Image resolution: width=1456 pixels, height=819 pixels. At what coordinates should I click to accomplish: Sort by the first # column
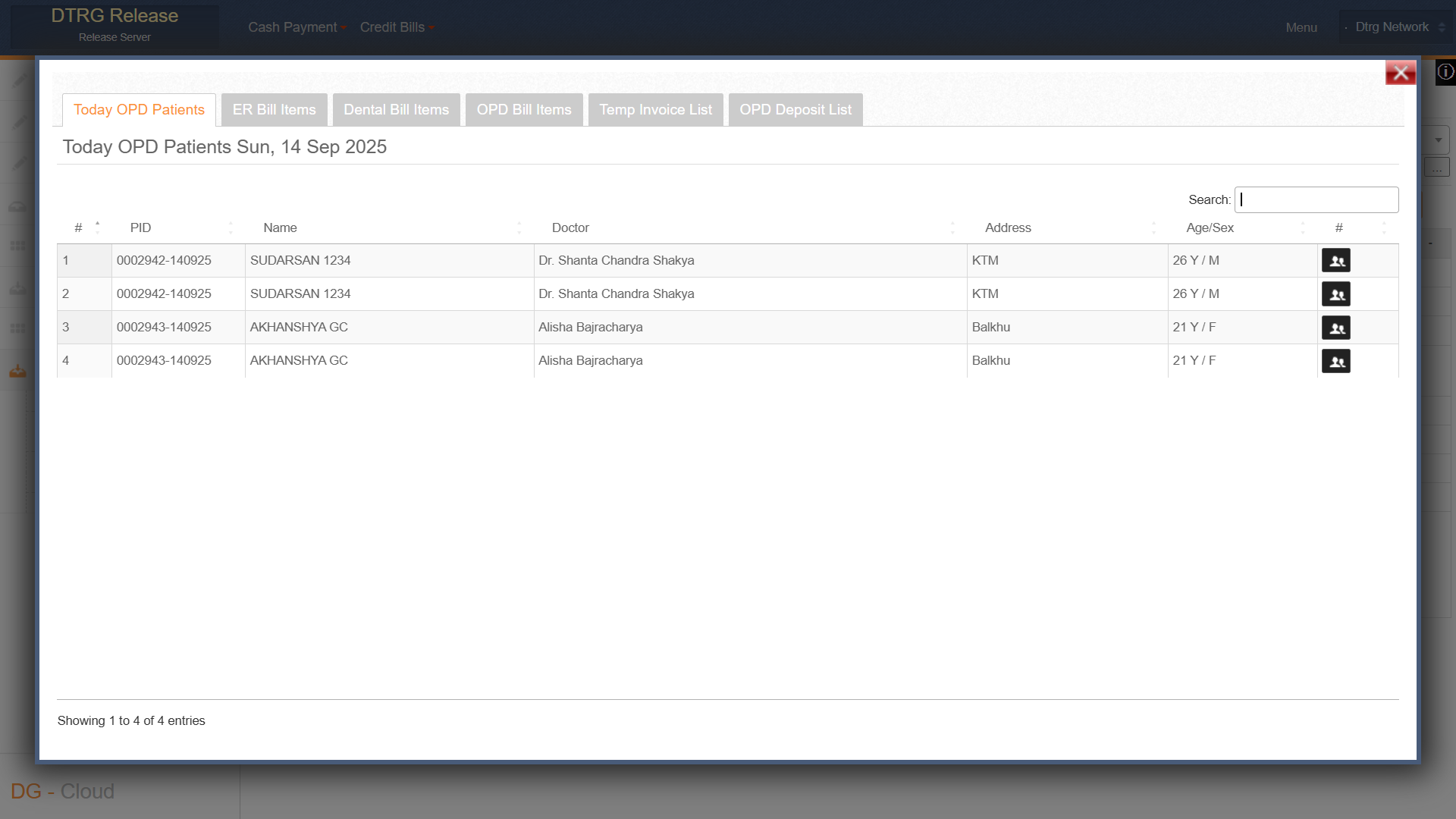click(84, 227)
